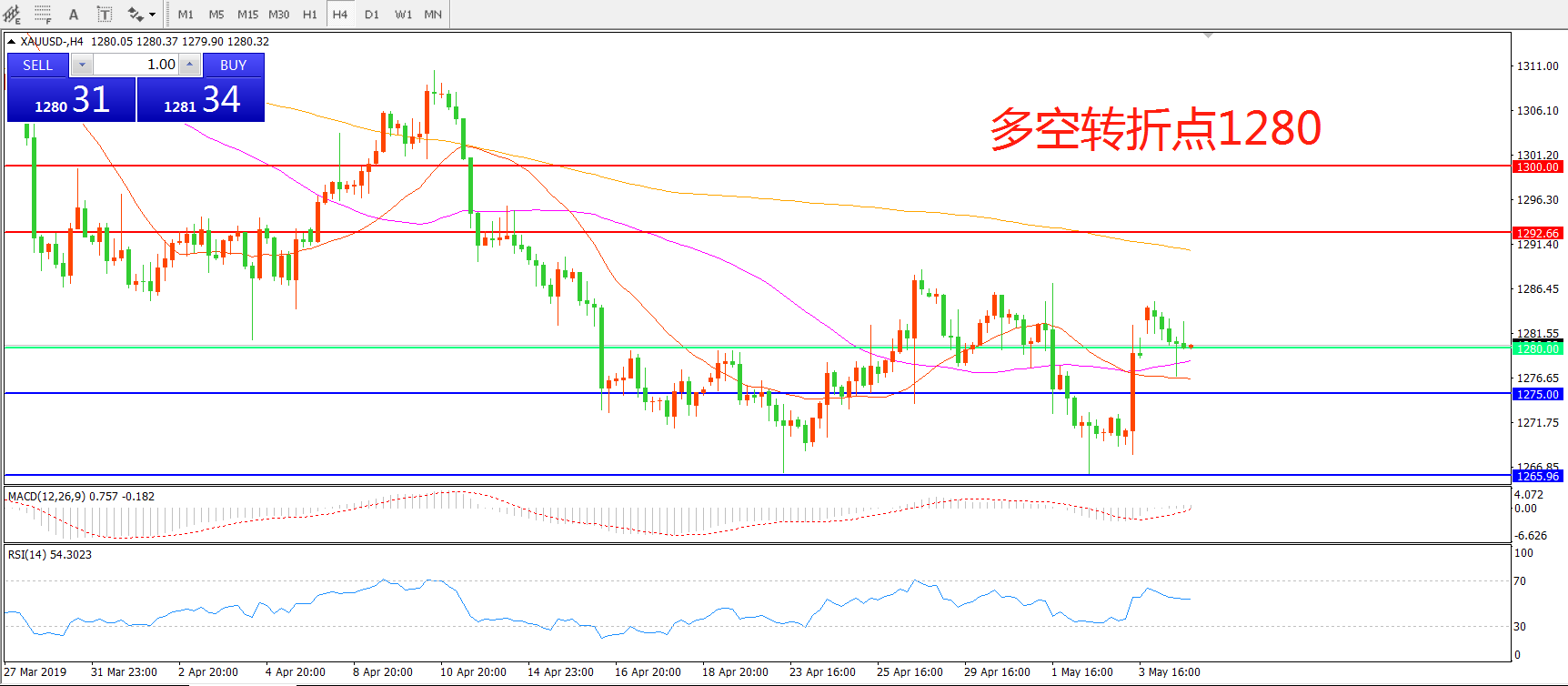Select the red 1300.00 horizontal line label
1568x686 pixels.
tap(1536, 166)
